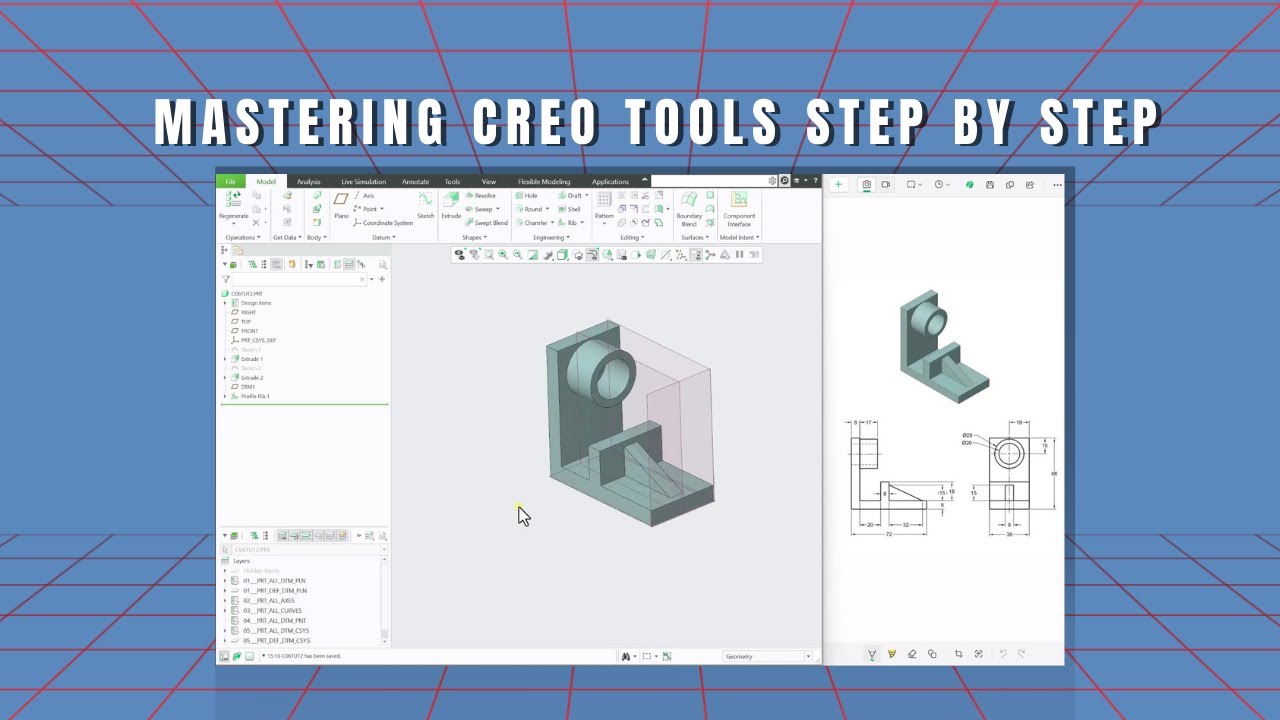Open the Round dropdown arrow
The image size is (1280, 720).
coord(548,210)
